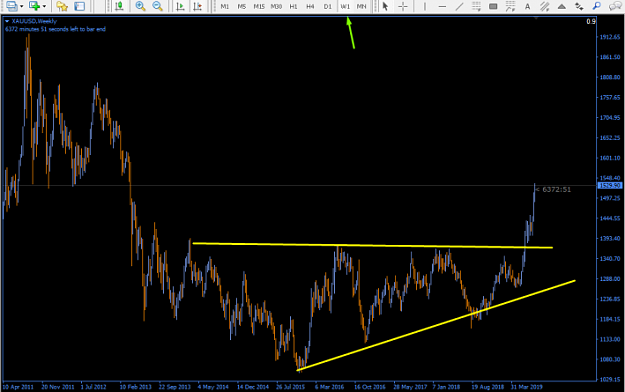
Task: Click price level 1393.40 on the scale
Action: (x=610, y=238)
